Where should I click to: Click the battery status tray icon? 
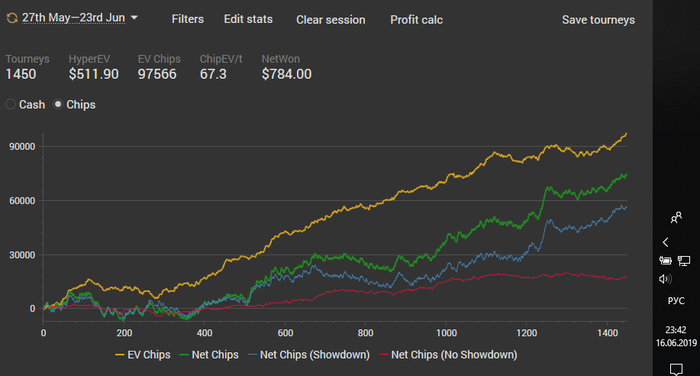coord(665,261)
